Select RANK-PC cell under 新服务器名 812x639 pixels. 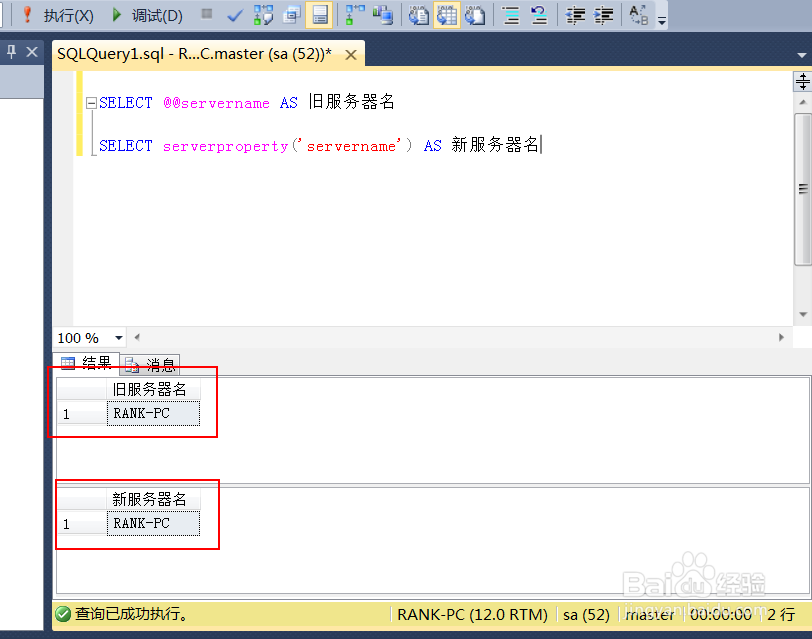tap(153, 523)
